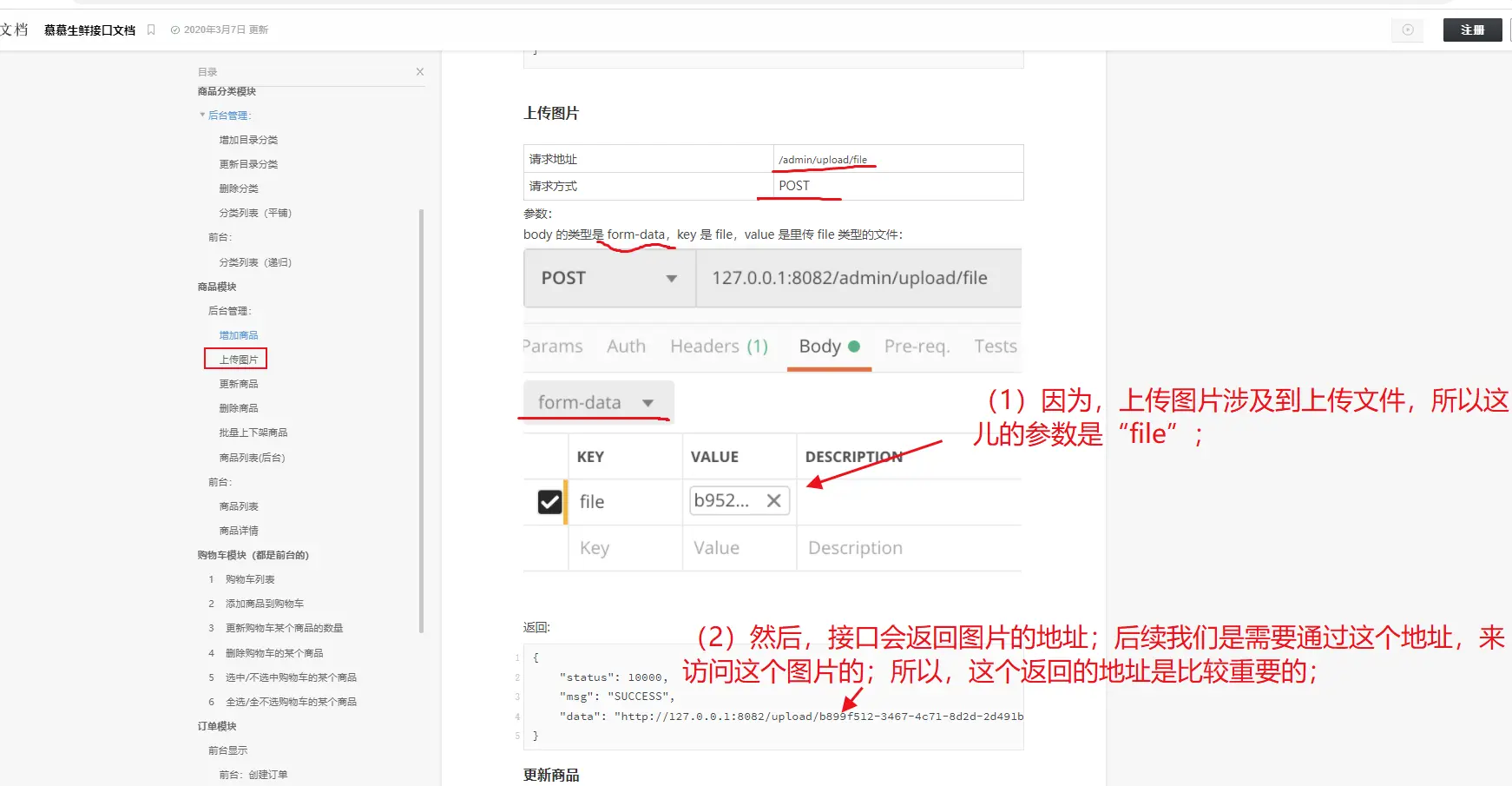Screen dimensions: 1512x786
Task: Go to 分类列表（平铺）section
Action: tap(255, 213)
